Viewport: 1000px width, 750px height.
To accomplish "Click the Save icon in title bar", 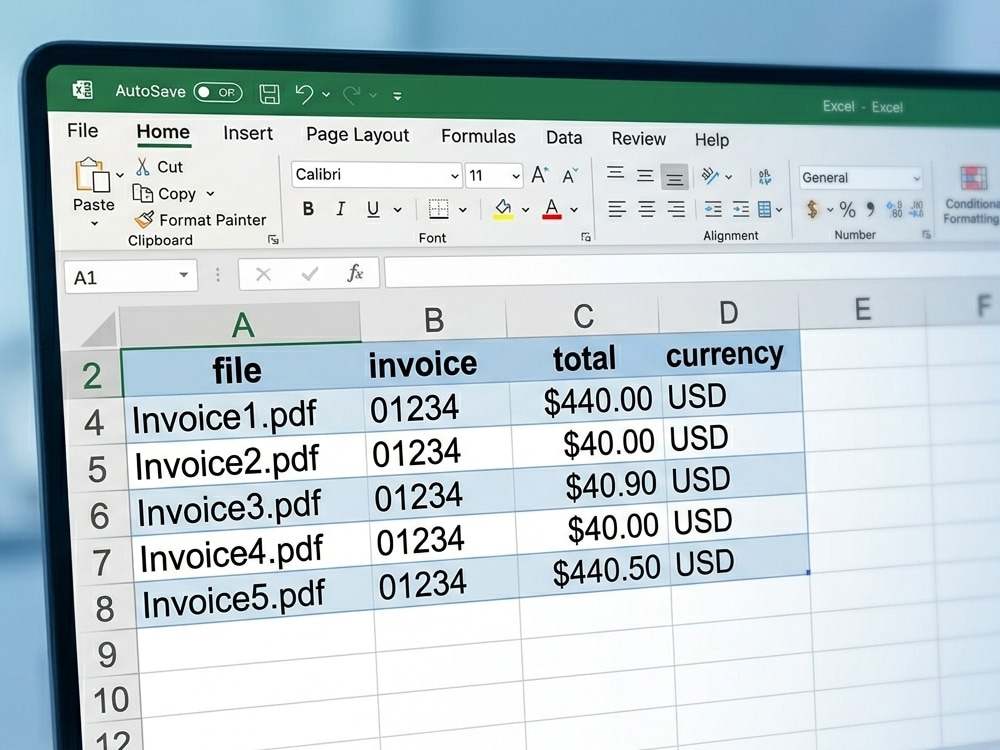I will point(270,94).
